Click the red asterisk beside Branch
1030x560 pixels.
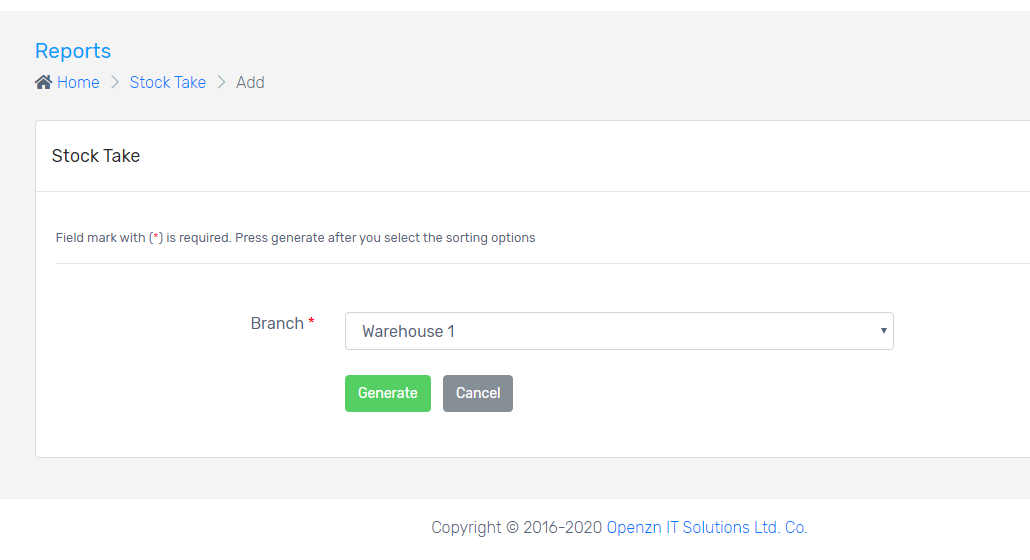(311, 322)
